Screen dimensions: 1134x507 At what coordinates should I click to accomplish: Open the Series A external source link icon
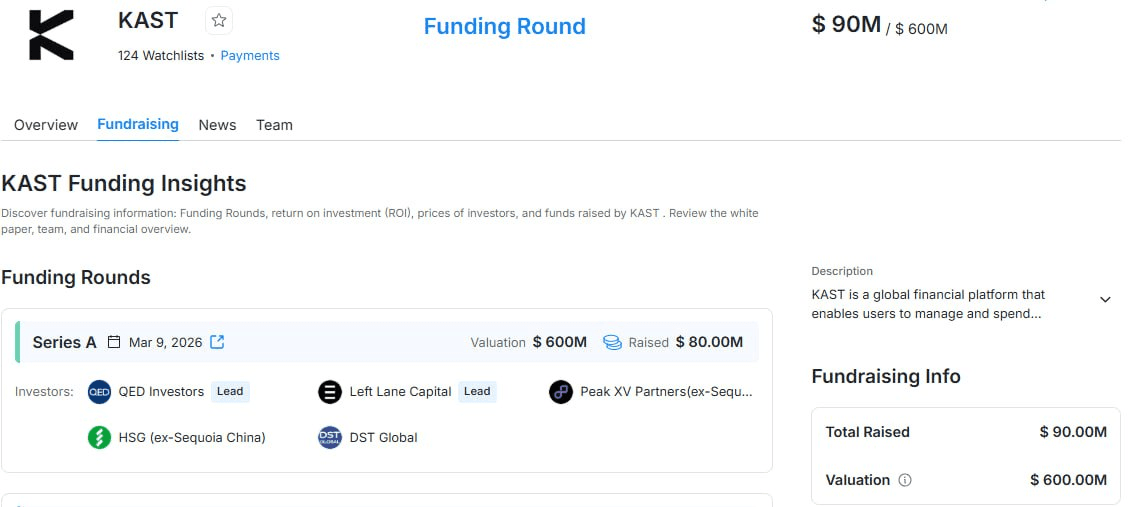click(217, 342)
